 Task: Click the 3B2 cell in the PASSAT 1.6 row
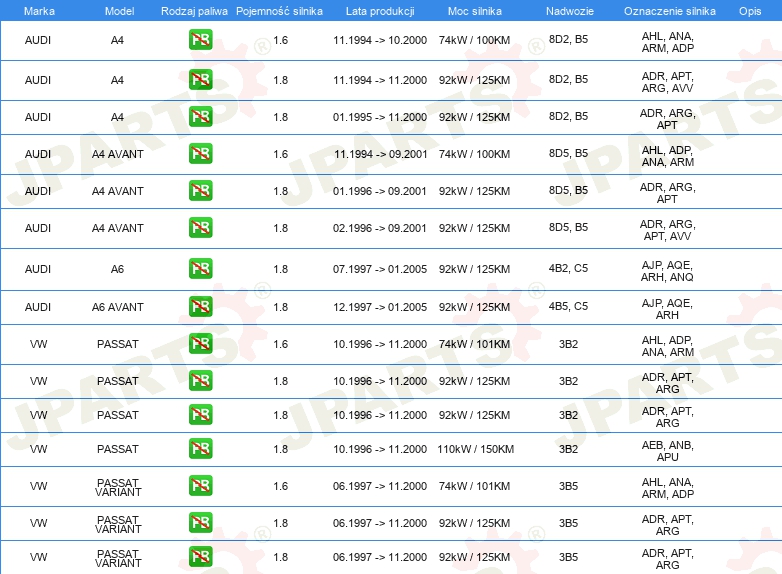[x=568, y=344]
